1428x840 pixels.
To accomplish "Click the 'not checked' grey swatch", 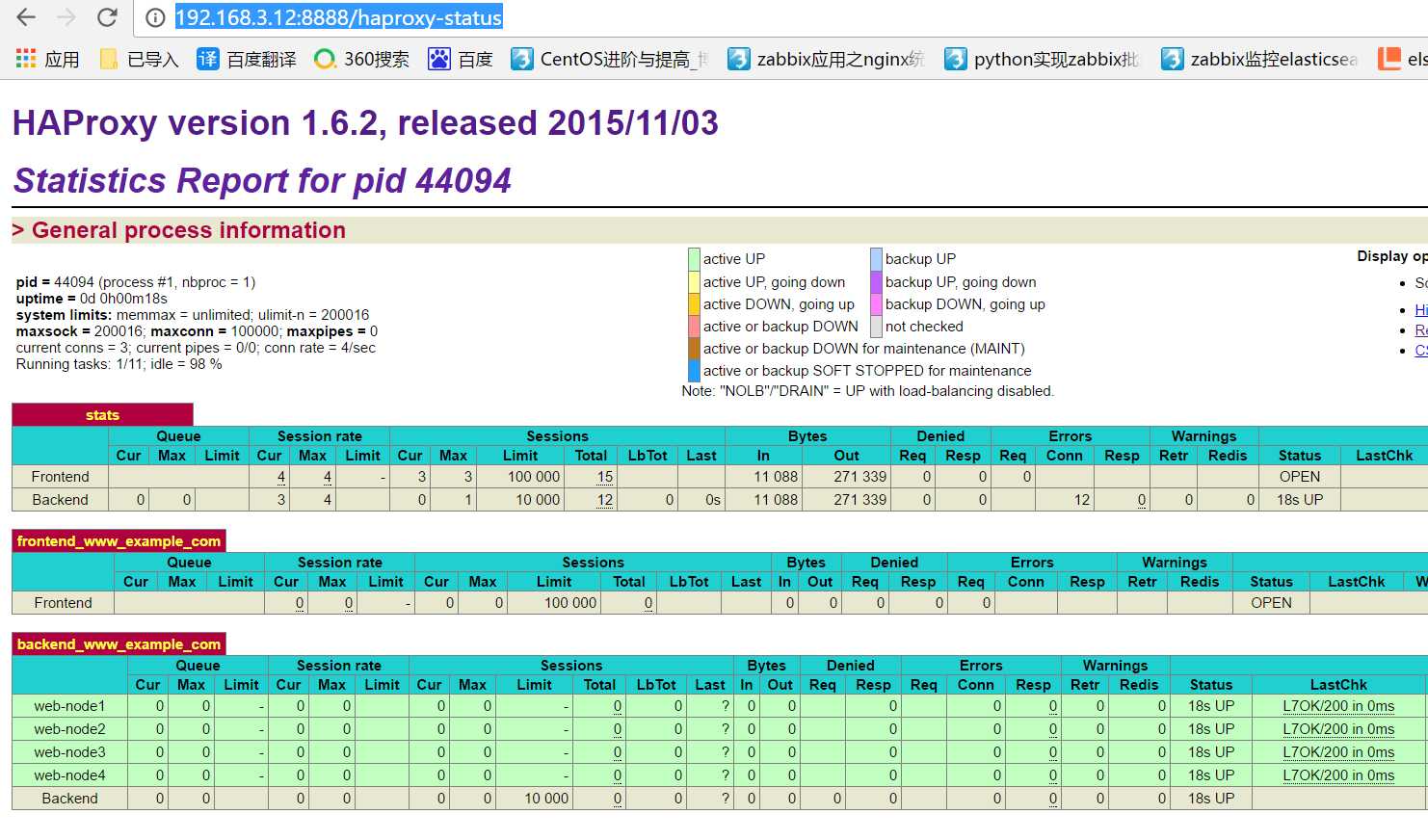I will 876,326.
